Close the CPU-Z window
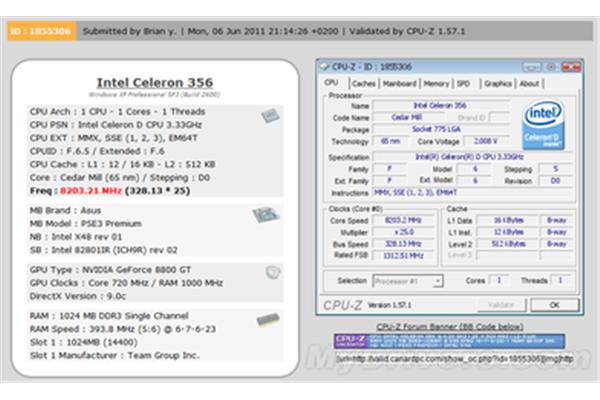The image size is (600, 400). point(571,67)
